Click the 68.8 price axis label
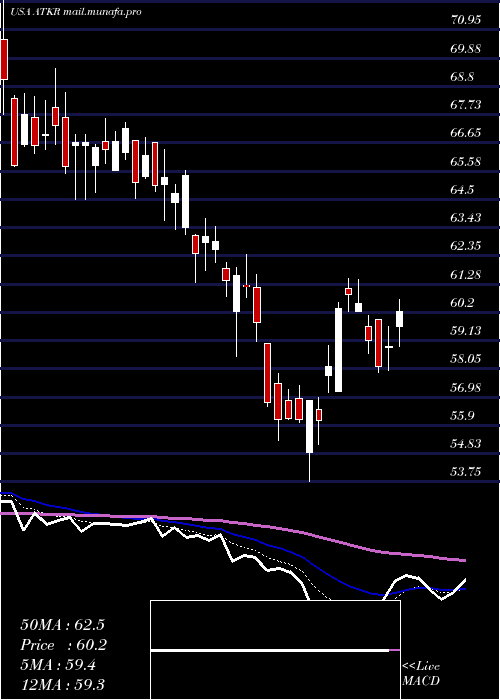This screenshot has width=500, height=700. [462, 76]
